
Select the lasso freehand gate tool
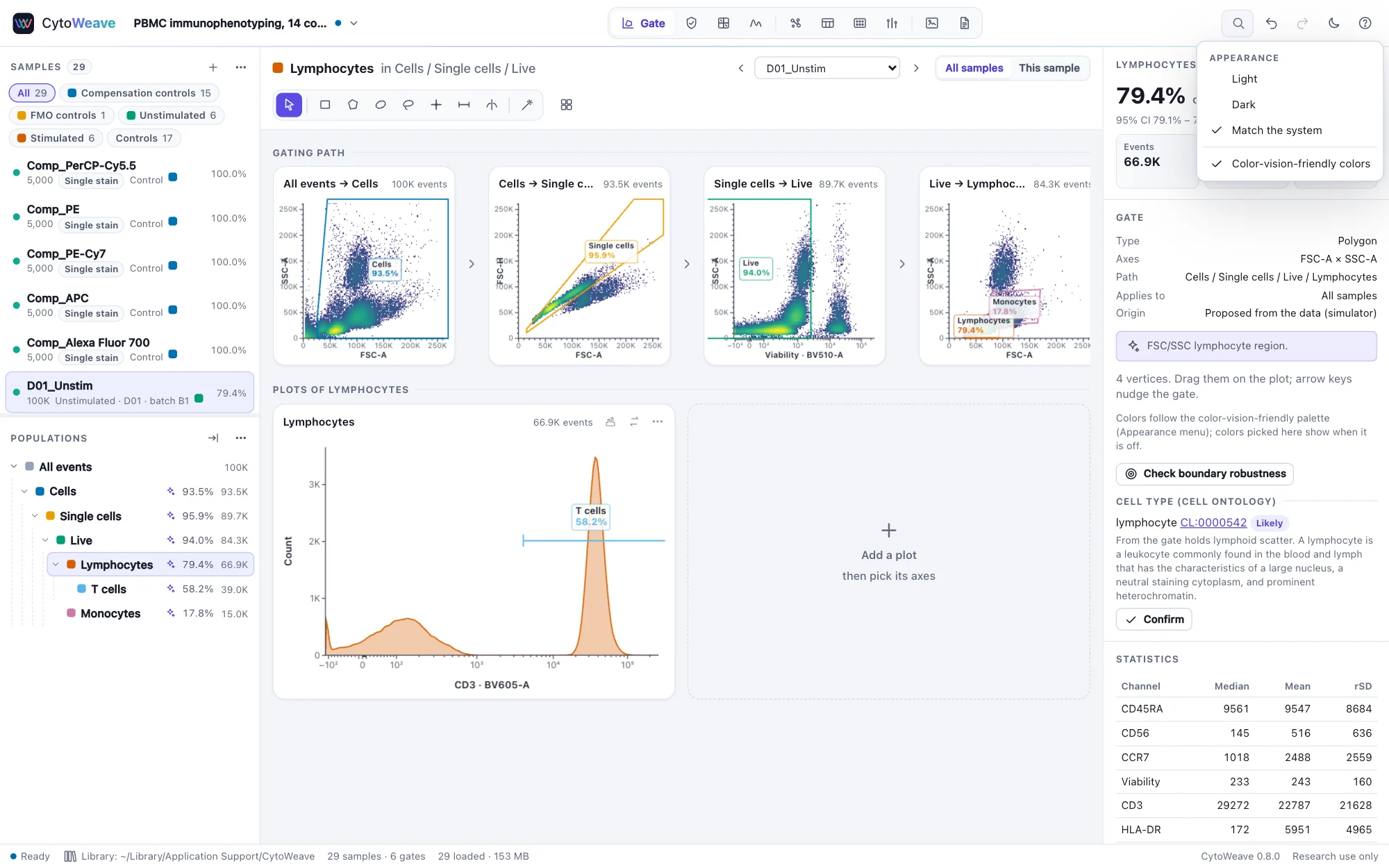pos(408,105)
